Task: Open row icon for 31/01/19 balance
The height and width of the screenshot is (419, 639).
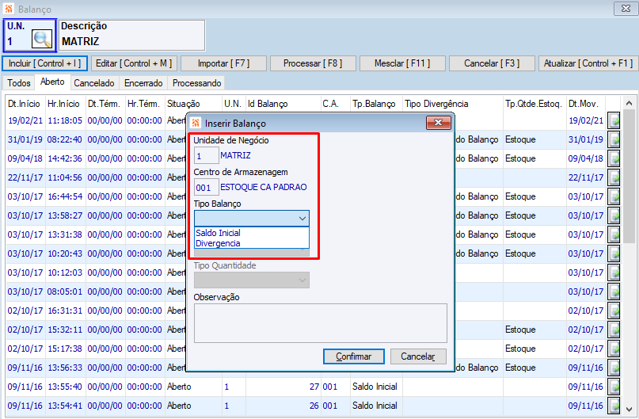Action: coord(613,139)
